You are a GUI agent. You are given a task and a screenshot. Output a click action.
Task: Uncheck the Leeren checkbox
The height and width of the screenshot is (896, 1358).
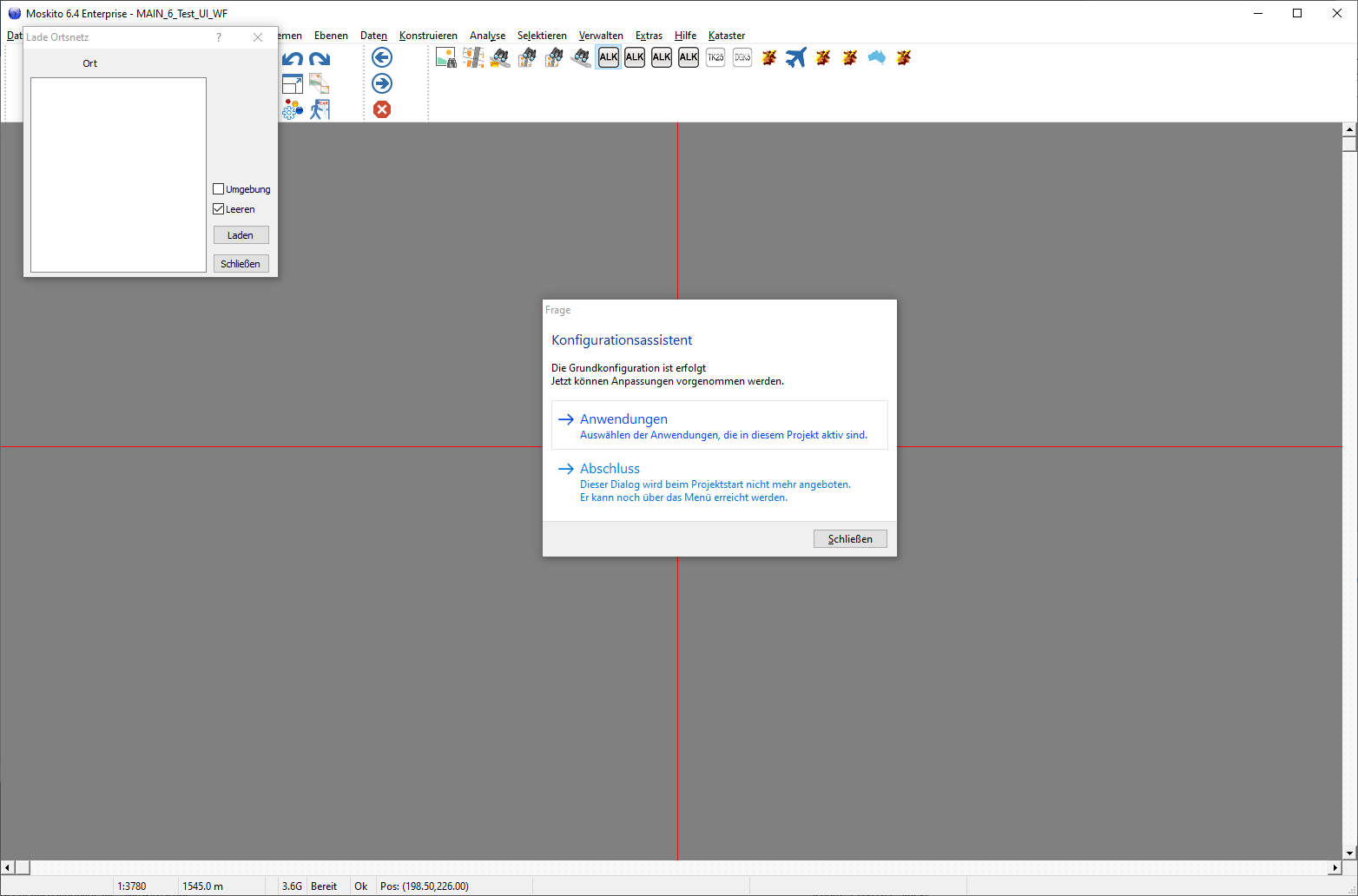(219, 209)
